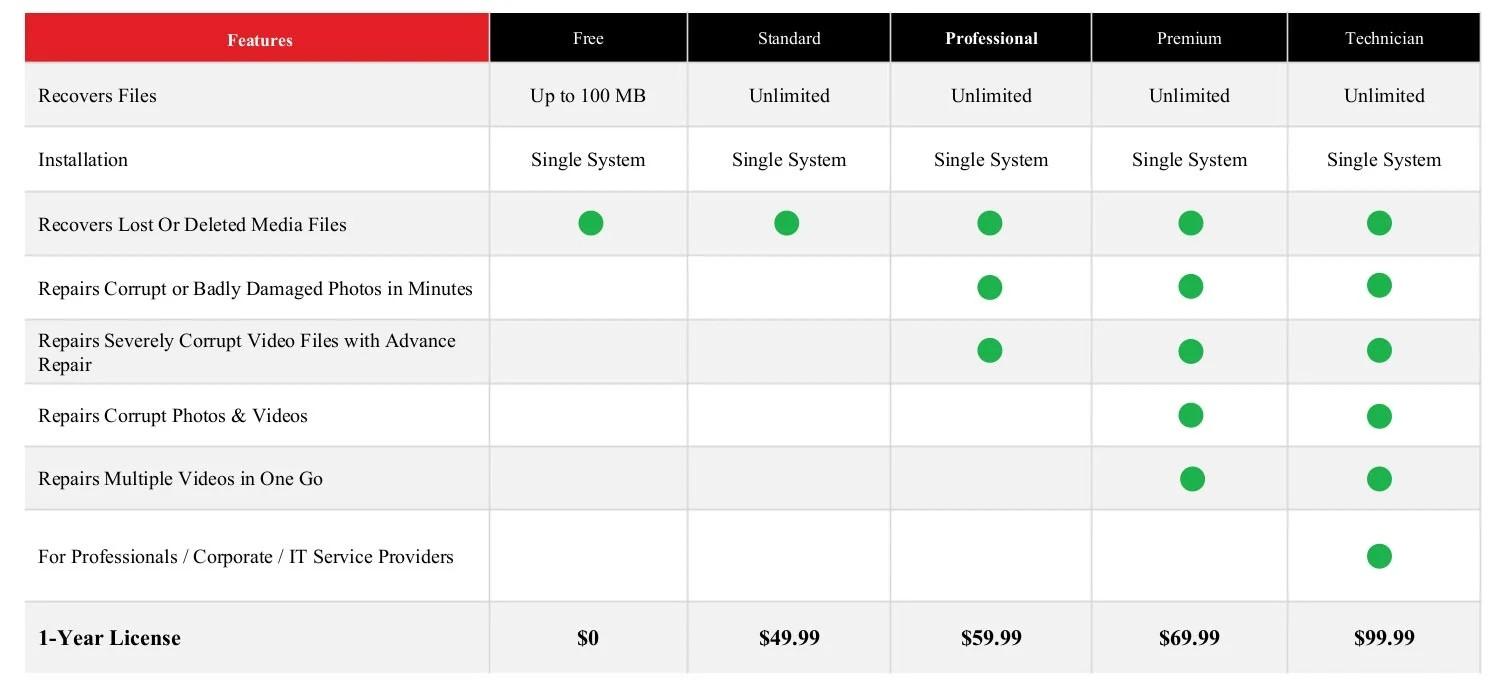Click Standard's green dot for Recovers Lost Media
Screen dimensions: 1502x700
786,223
